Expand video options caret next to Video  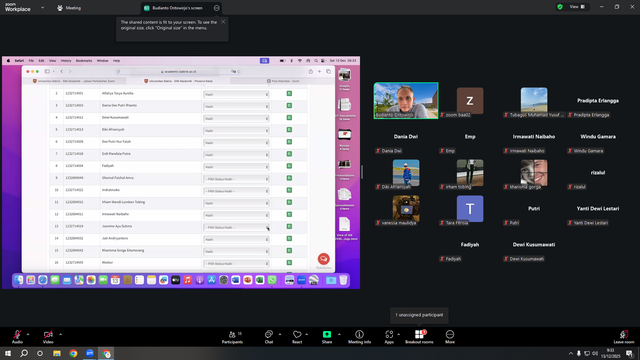60,334
